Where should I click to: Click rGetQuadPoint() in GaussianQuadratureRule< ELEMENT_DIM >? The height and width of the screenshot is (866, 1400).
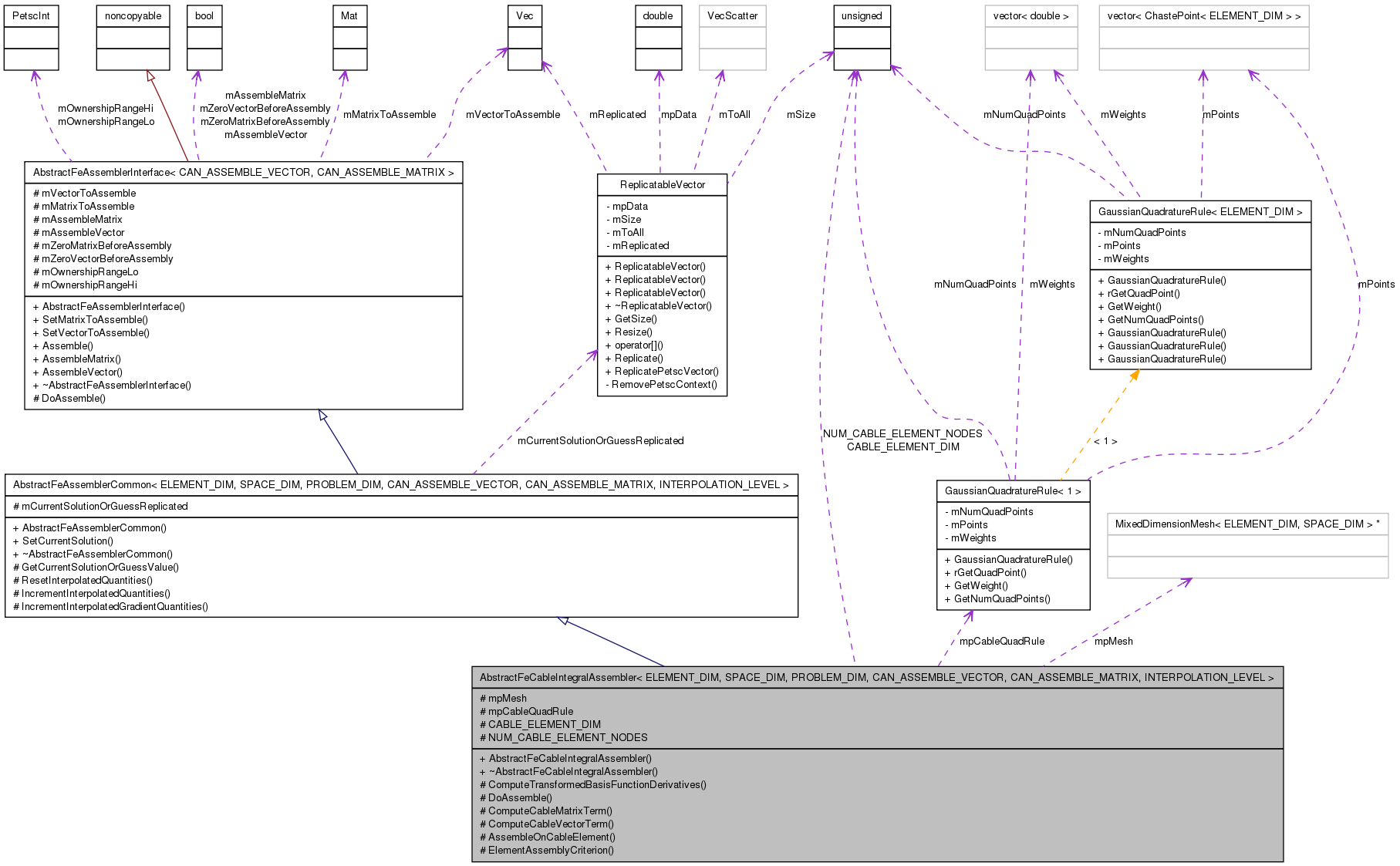(1139, 294)
